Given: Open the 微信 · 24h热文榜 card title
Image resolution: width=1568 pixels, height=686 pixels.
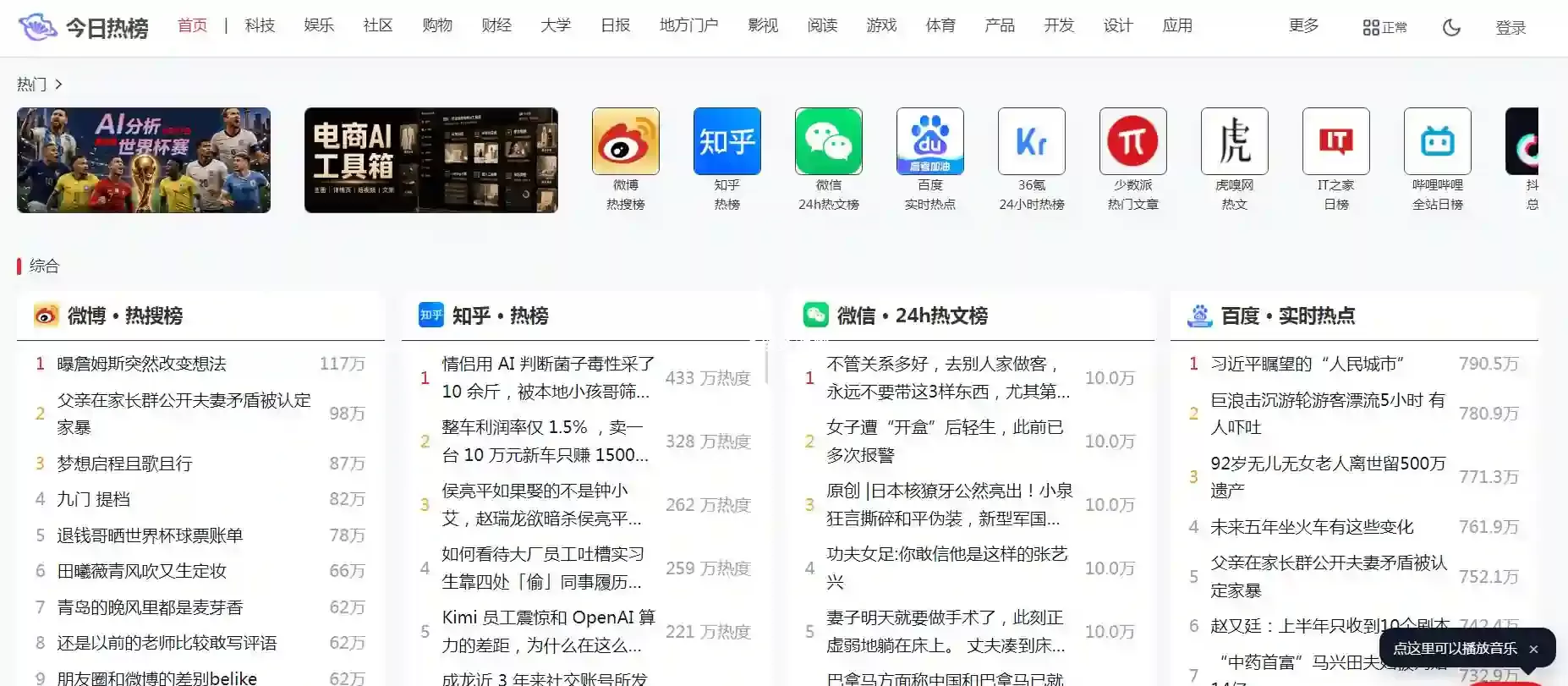Looking at the screenshot, I should click(912, 316).
